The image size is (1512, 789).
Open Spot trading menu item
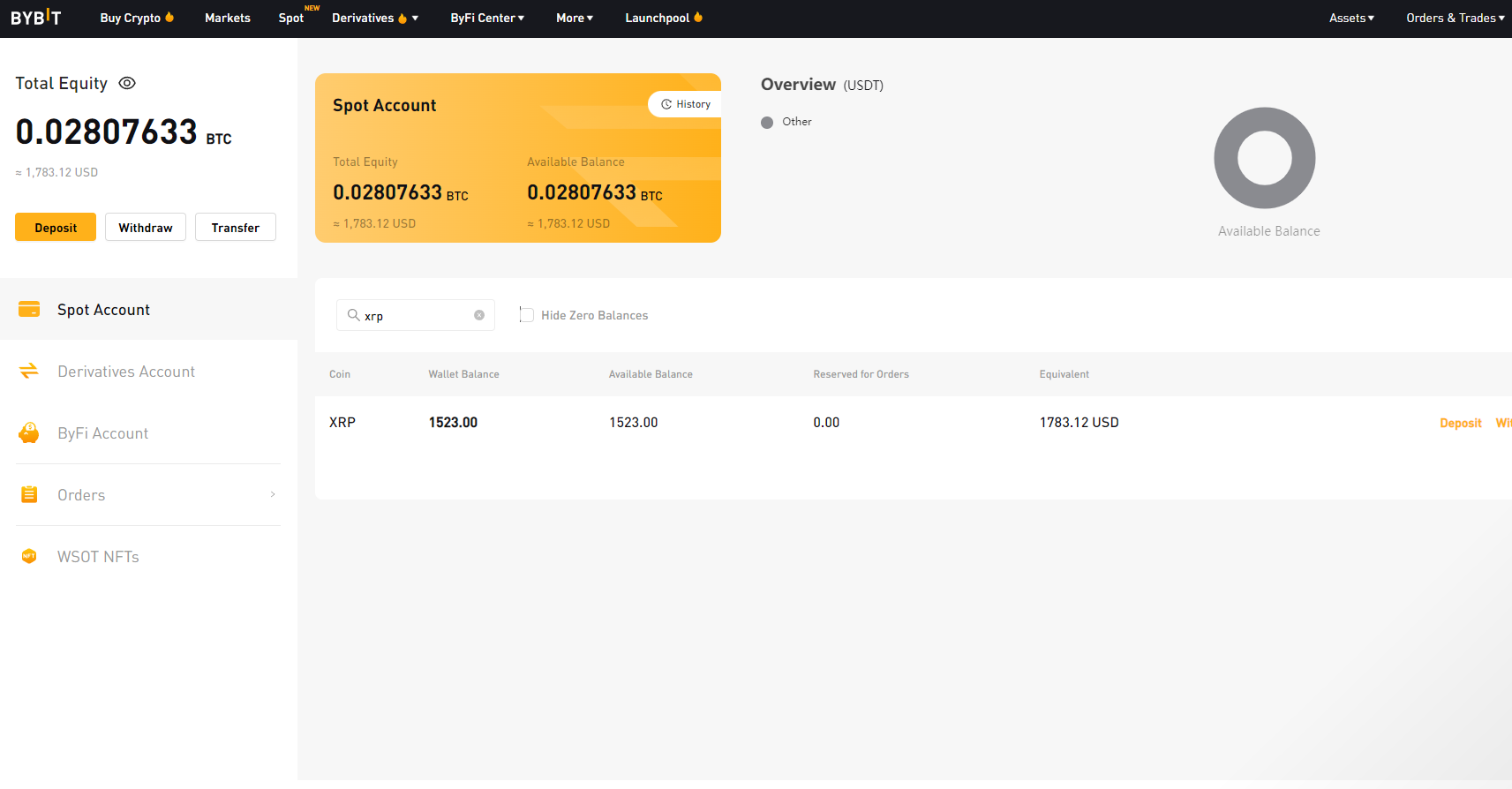click(291, 18)
